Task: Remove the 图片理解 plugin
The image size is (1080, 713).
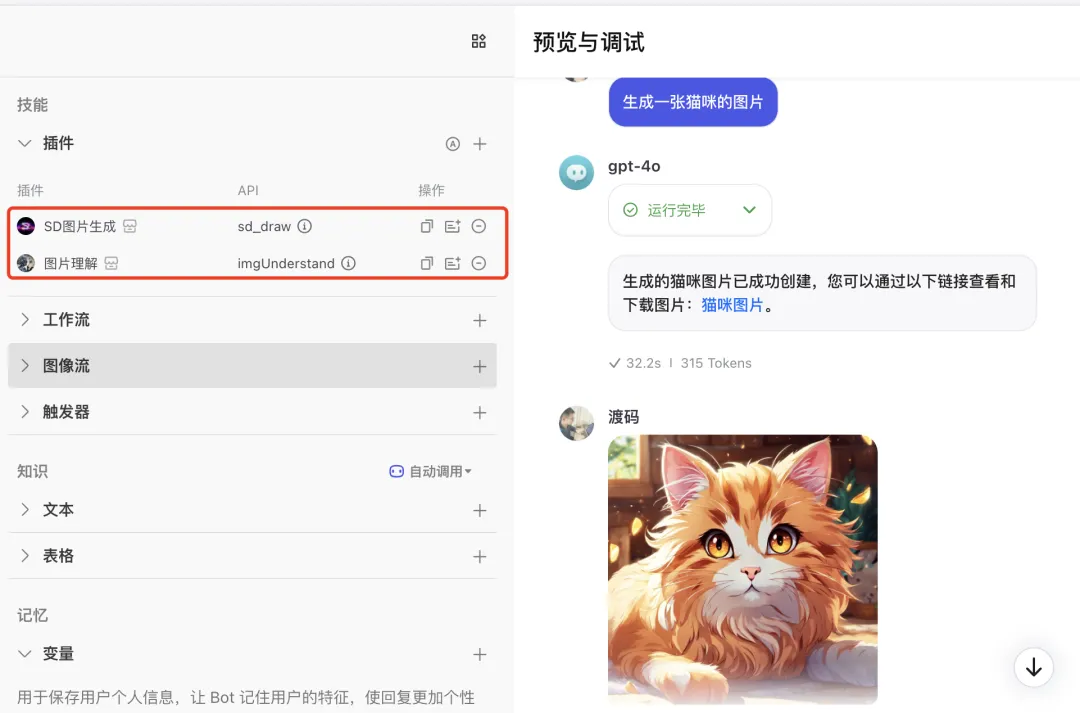Action: coord(479,263)
